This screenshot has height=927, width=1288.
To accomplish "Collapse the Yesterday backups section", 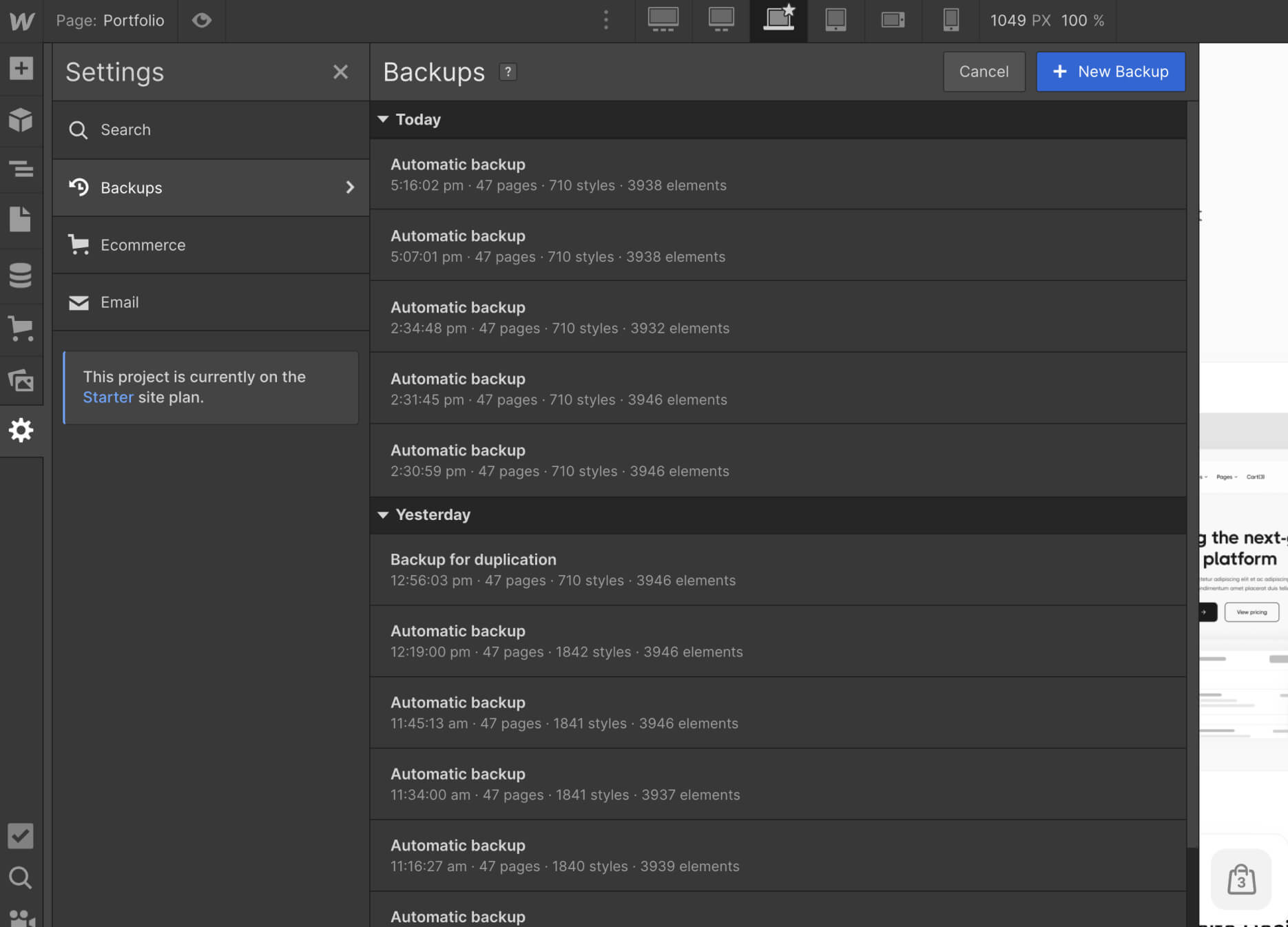I will coord(384,514).
